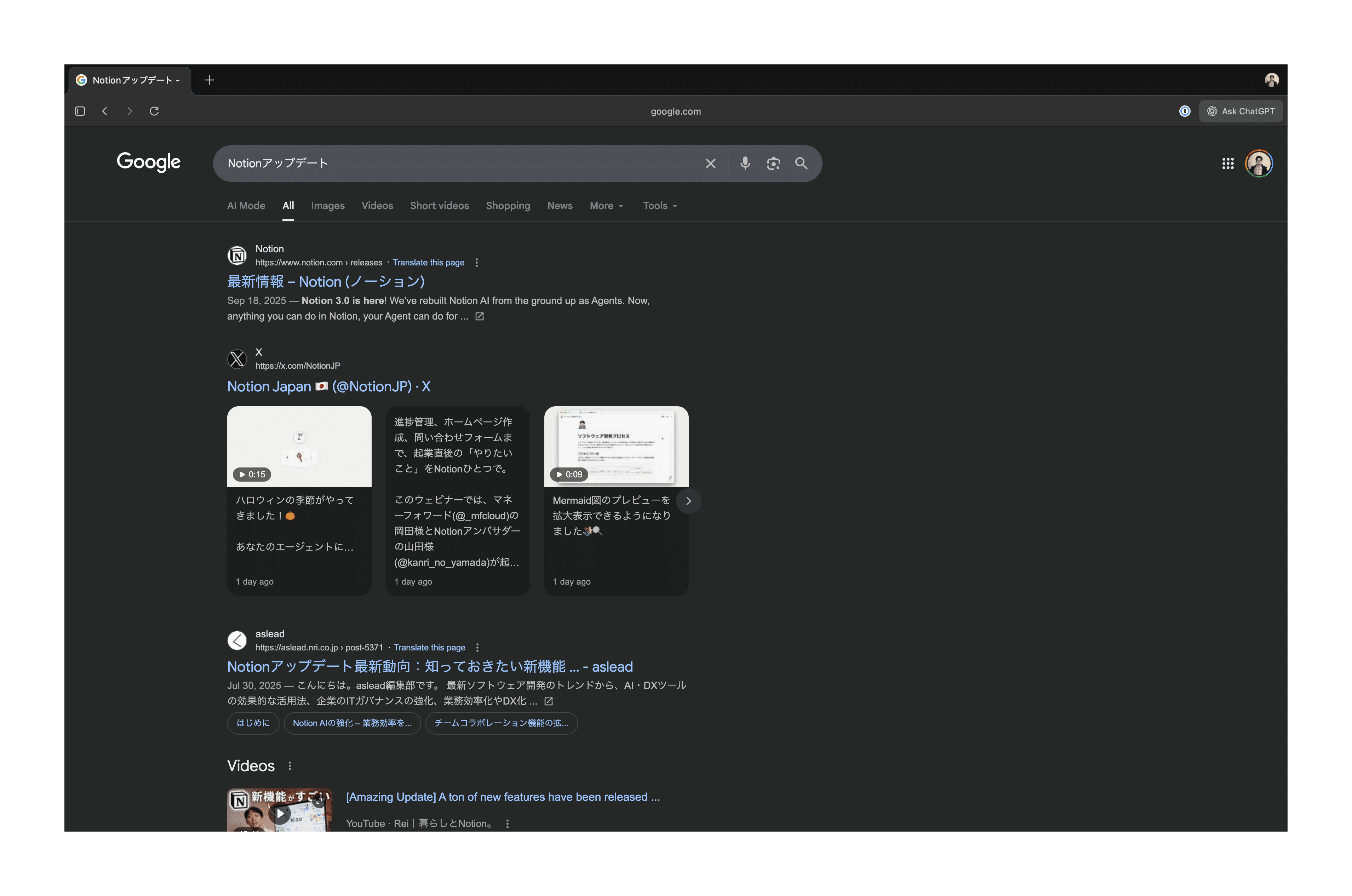Image resolution: width=1352 pixels, height=896 pixels.
Task: Open the Tools dropdown
Action: 659,206
